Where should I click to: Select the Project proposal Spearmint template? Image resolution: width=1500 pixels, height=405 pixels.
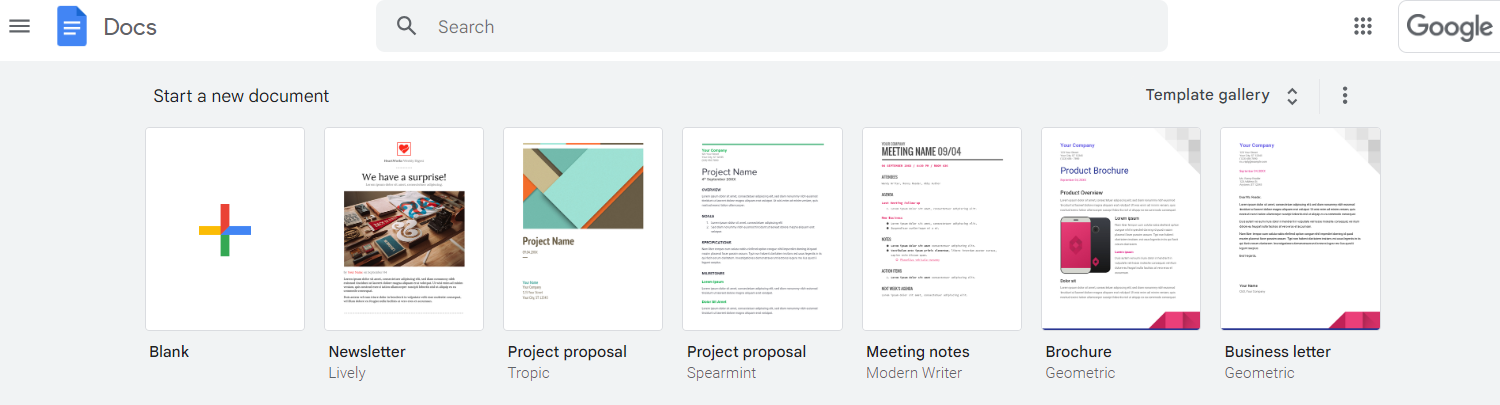click(762, 229)
